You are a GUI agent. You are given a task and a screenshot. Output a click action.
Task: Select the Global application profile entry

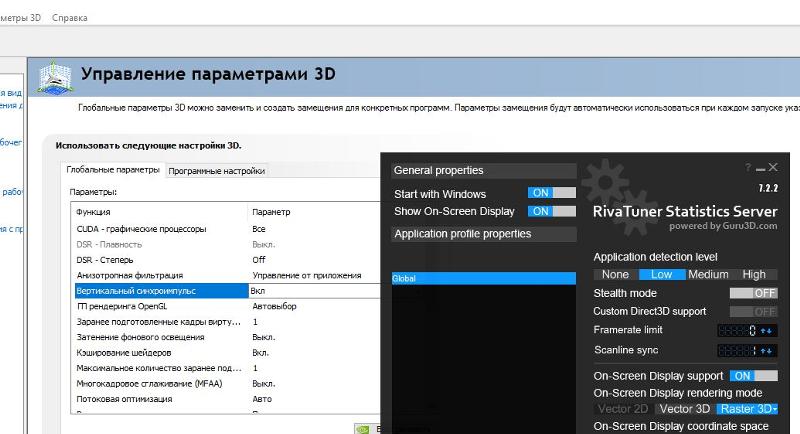click(483, 279)
